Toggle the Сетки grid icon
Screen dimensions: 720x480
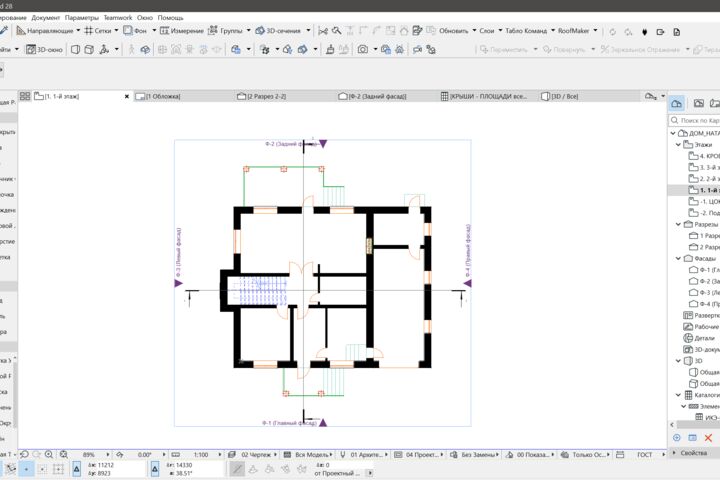[89, 31]
